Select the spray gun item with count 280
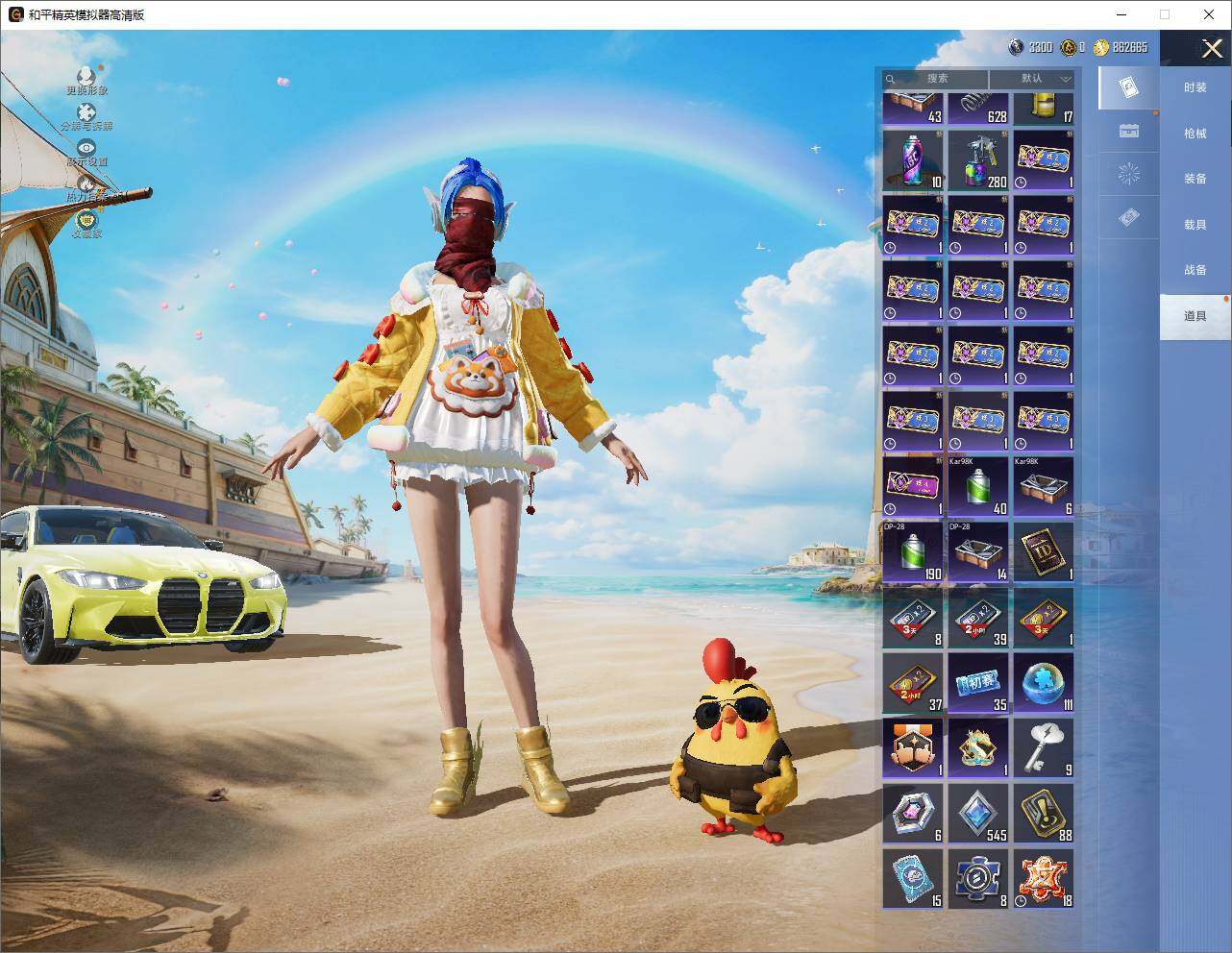The height and width of the screenshot is (953, 1232). (978, 160)
